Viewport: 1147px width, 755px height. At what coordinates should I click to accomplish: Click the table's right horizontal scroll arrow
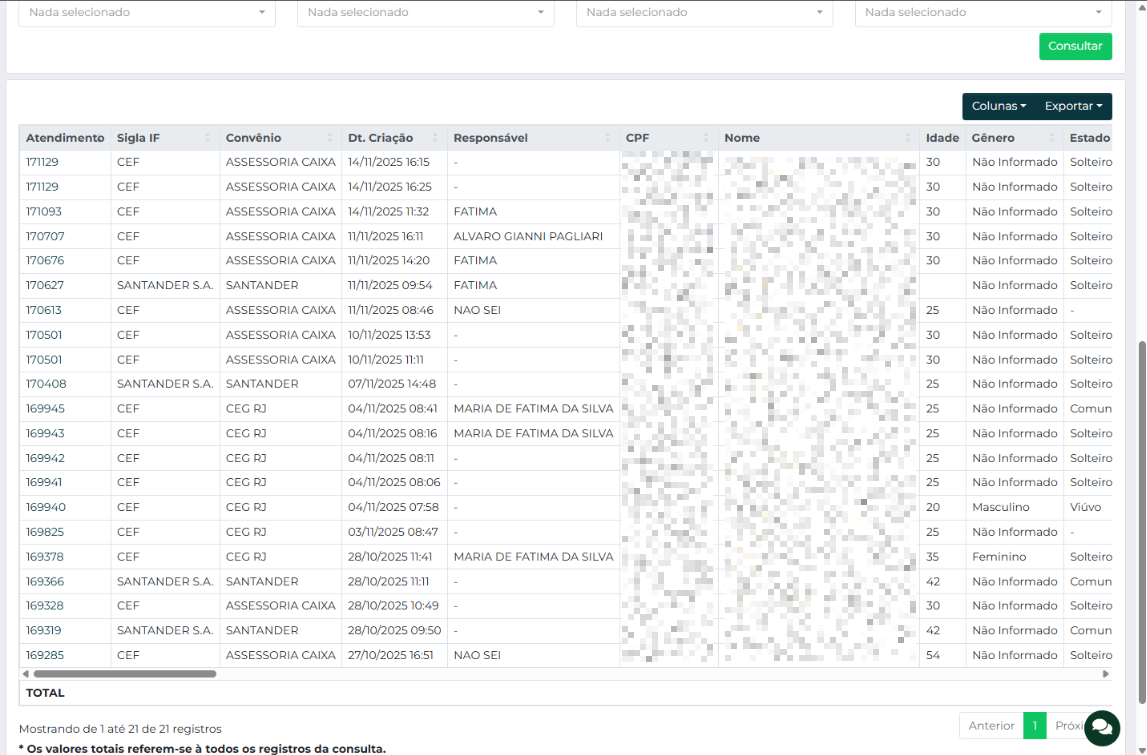tap(1105, 674)
